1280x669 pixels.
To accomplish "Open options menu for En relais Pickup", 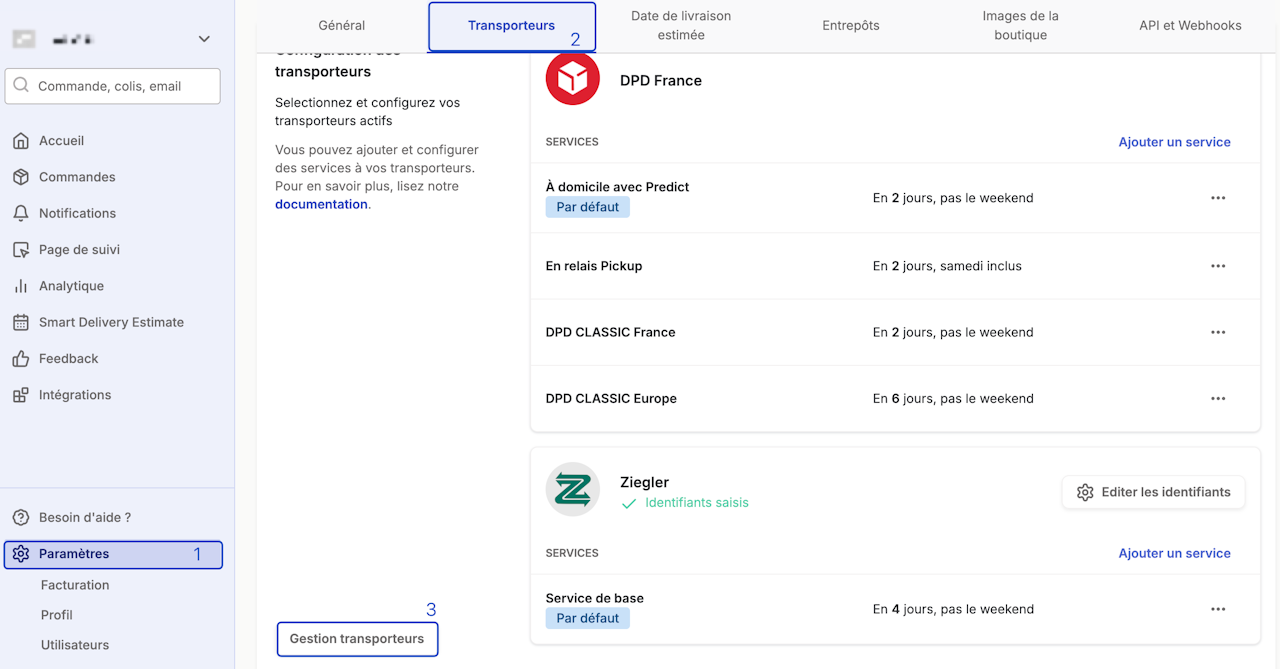I will [x=1218, y=266].
